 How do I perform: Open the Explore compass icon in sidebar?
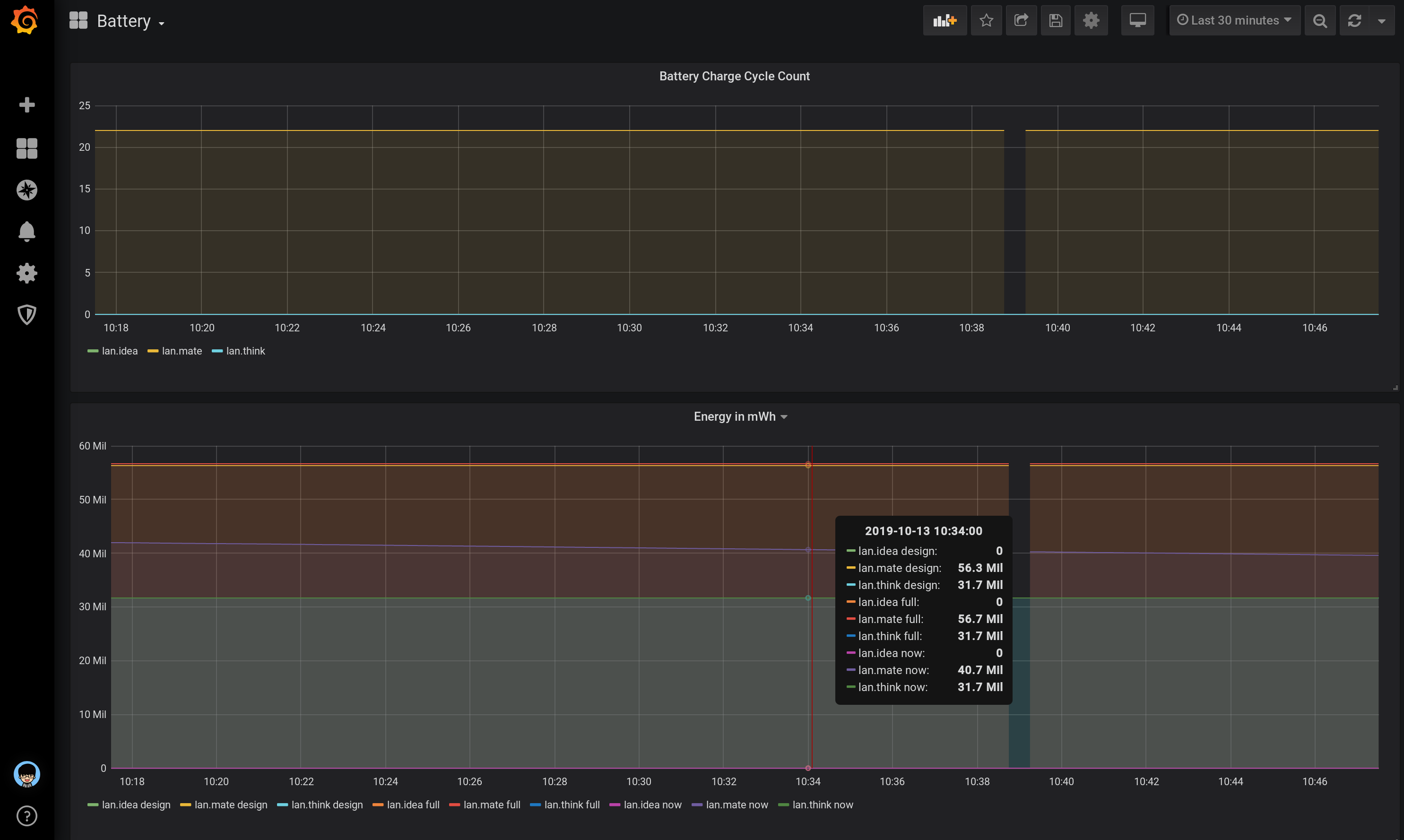pyautogui.click(x=26, y=190)
